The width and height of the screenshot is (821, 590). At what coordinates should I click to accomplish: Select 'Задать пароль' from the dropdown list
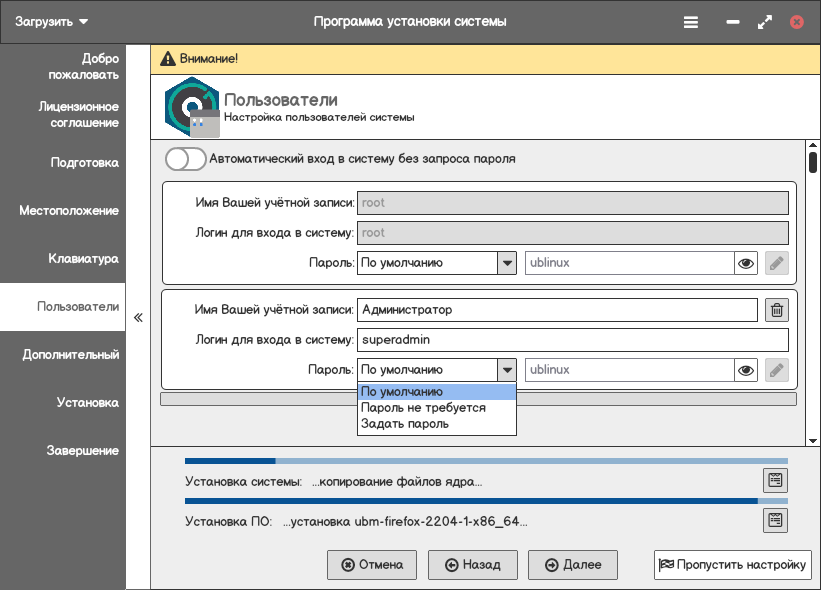405,424
